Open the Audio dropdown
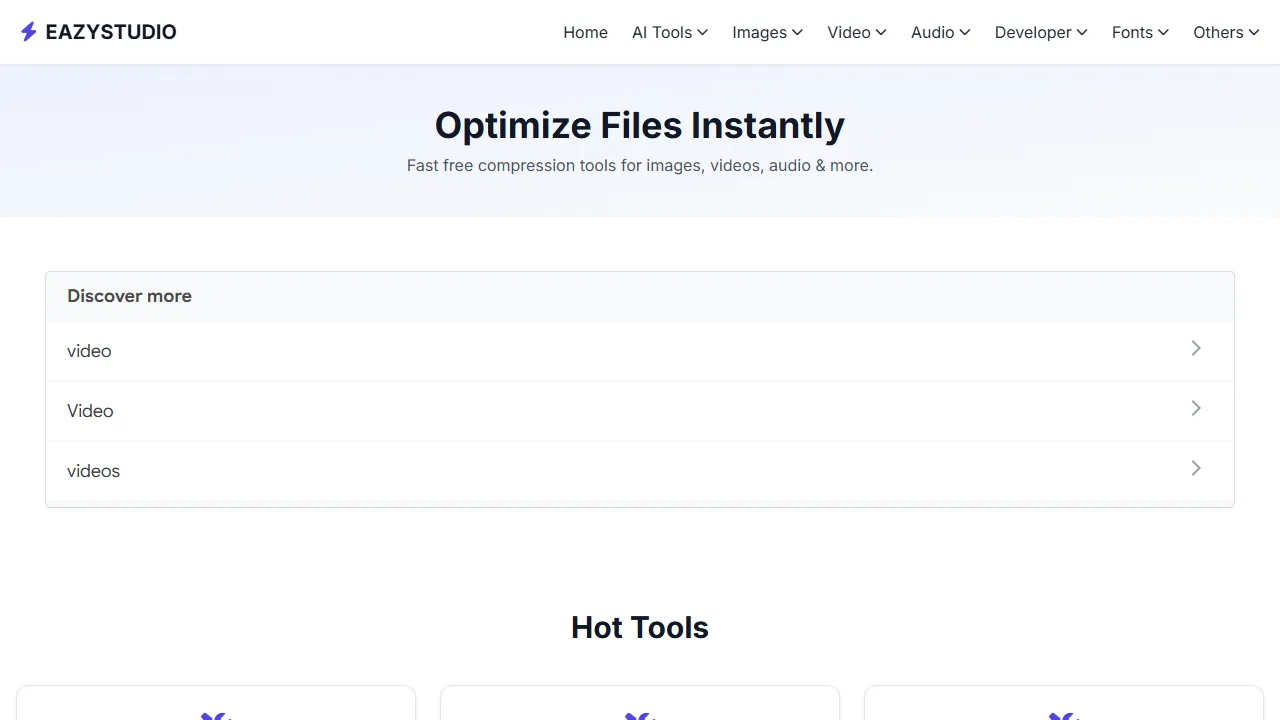 click(x=939, y=32)
